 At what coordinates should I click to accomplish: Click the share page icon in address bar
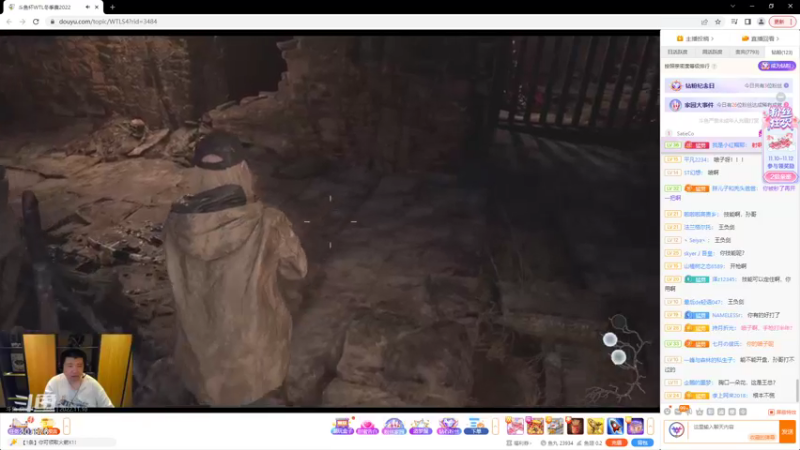pyautogui.click(x=705, y=21)
